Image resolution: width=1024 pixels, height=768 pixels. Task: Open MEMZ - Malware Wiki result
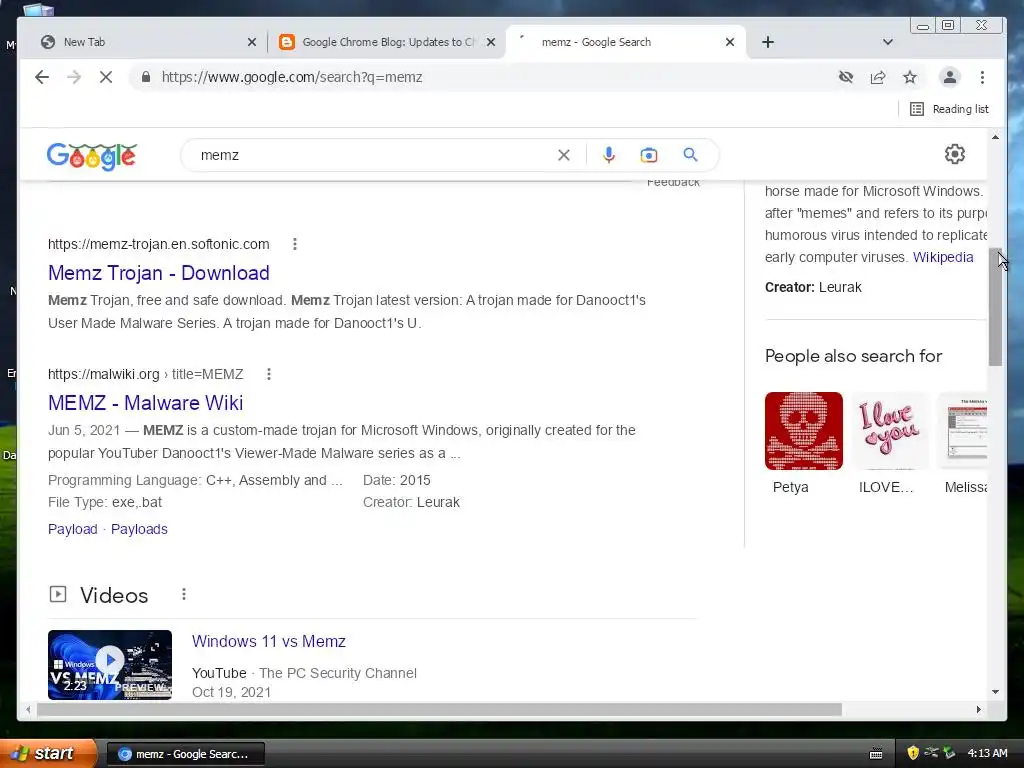pos(146,403)
